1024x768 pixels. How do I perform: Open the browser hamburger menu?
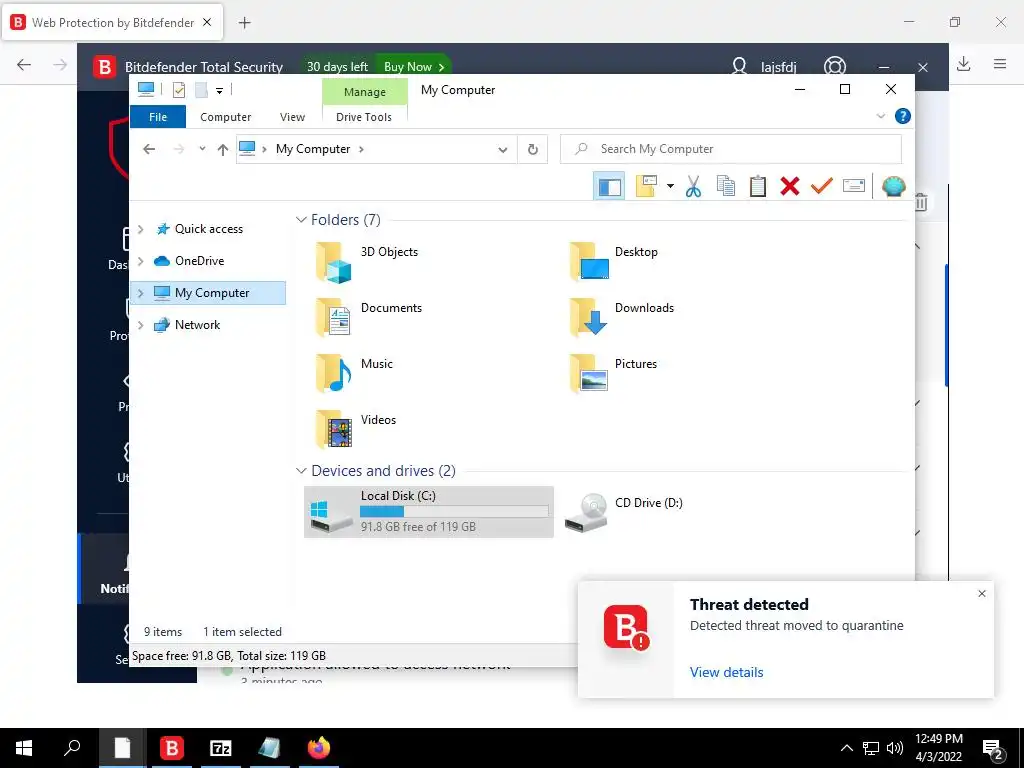tap(1000, 64)
